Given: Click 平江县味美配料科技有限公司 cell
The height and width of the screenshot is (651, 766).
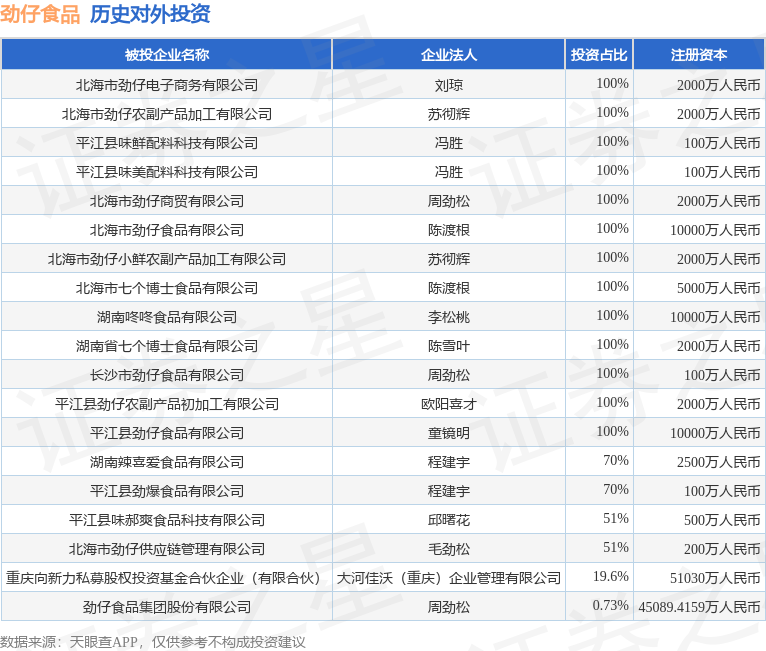Looking at the screenshot, I should [167, 172].
